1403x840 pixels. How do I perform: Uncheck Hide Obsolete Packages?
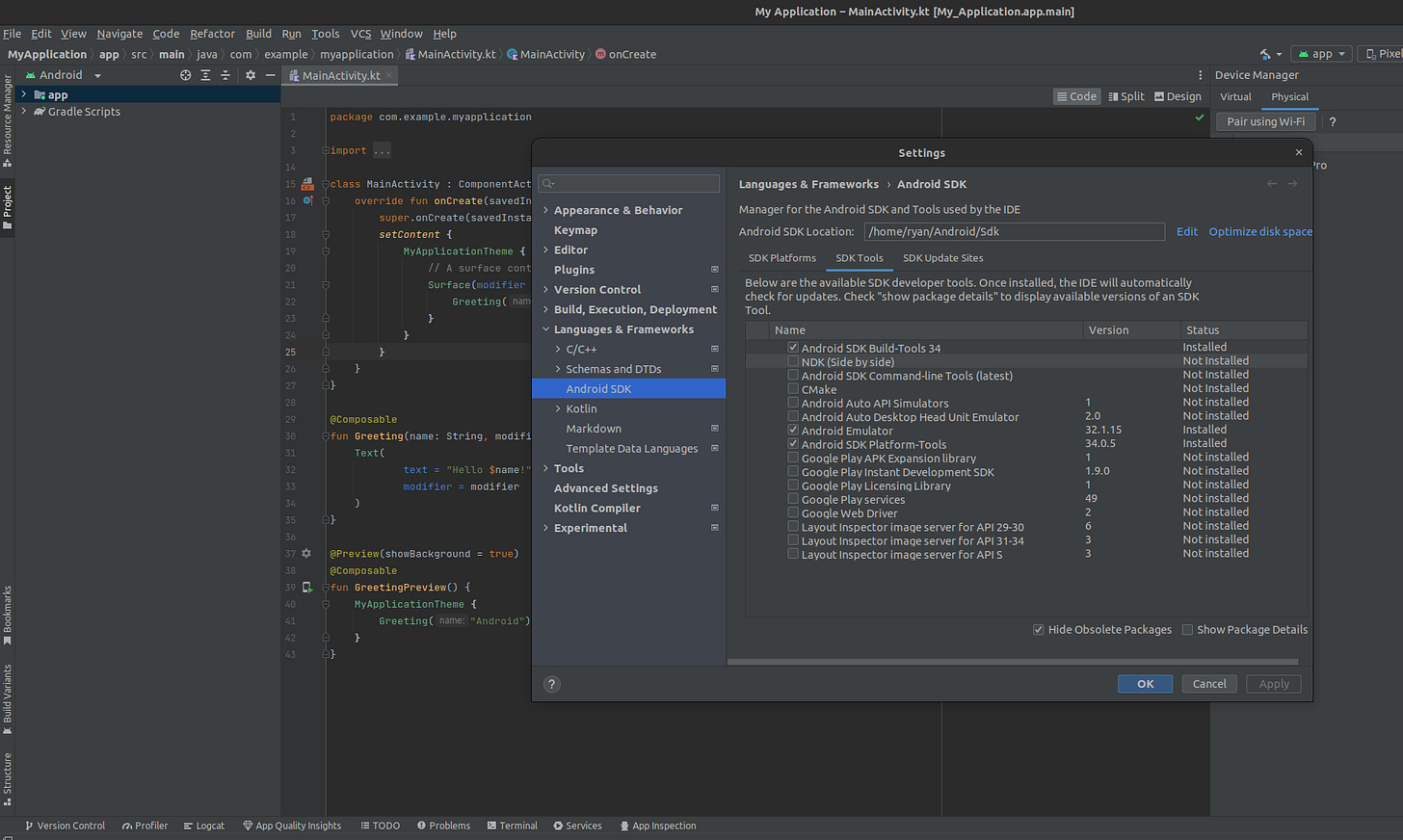pyautogui.click(x=1039, y=630)
